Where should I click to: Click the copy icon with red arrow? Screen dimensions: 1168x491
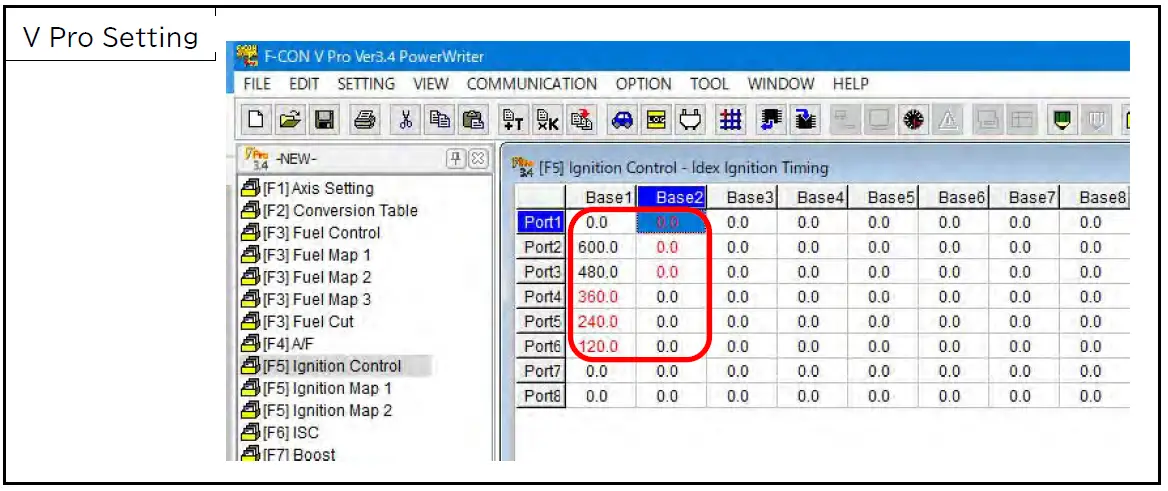(x=580, y=119)
